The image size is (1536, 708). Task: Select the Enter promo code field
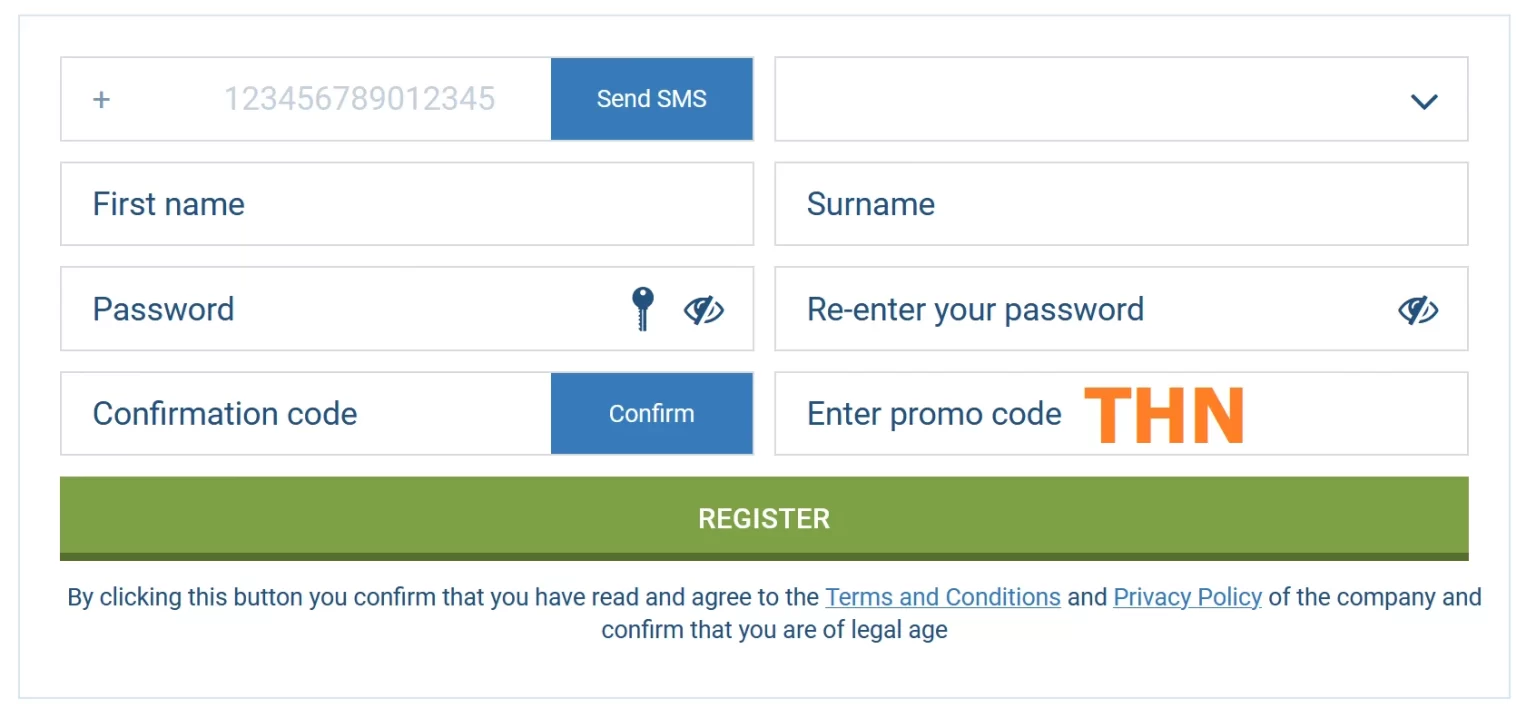(1121, 413)
